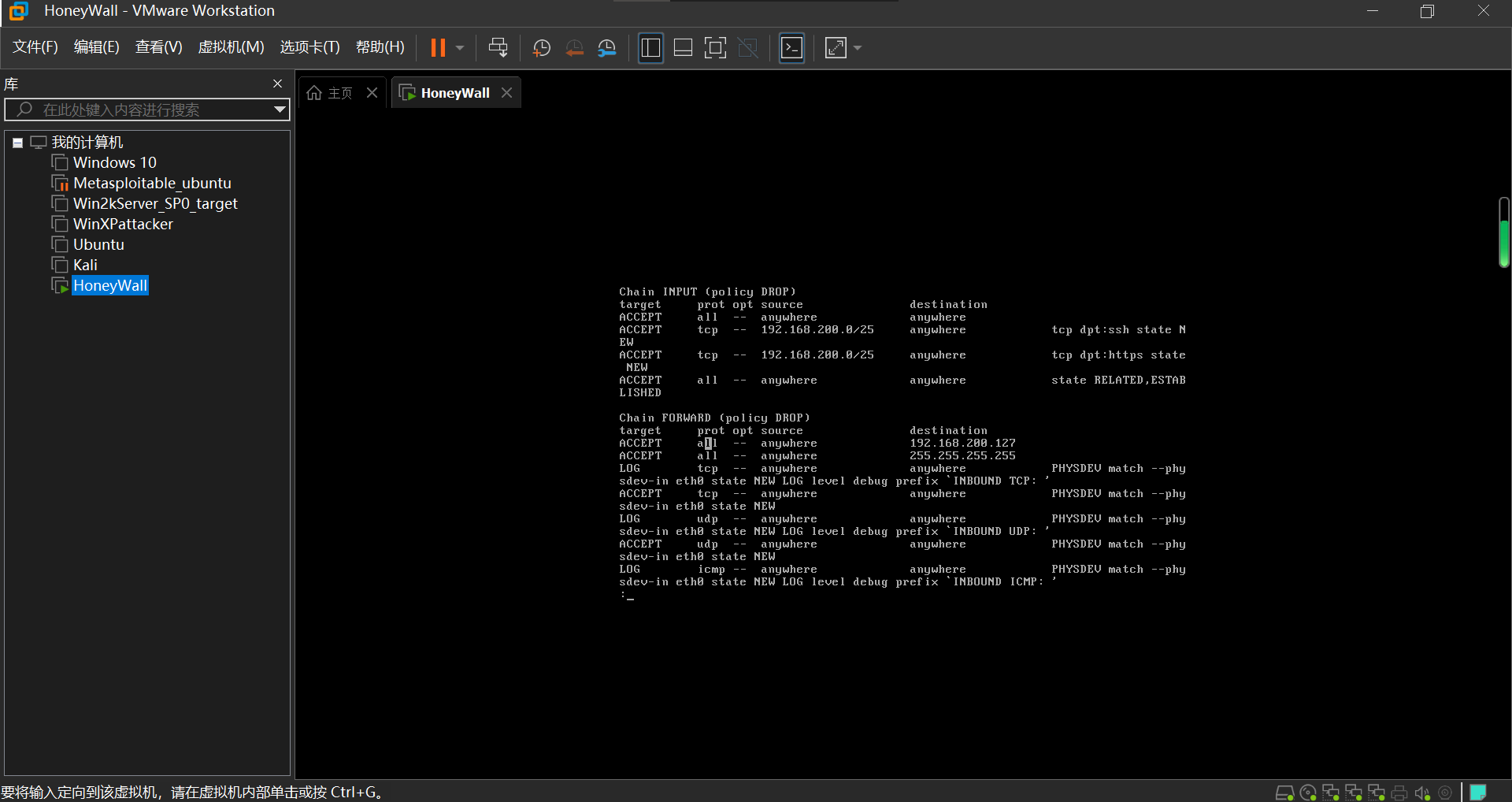Open the stretch mode dropdown arrow
The height and width of the screenshot is (802, 1512).
858,48
